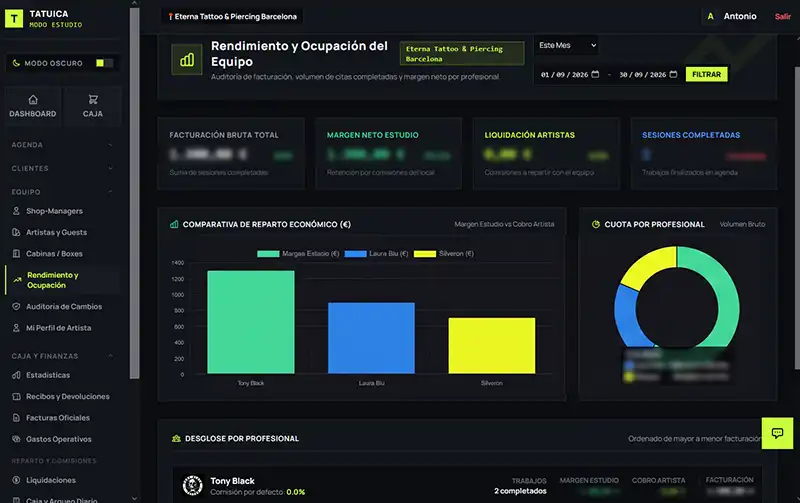Open Auditoría de Cambios page

click(x=64, y=307)
